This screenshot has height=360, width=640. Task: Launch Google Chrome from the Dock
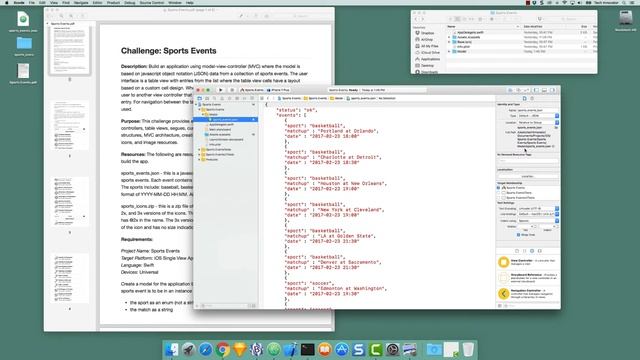(222, 349)
